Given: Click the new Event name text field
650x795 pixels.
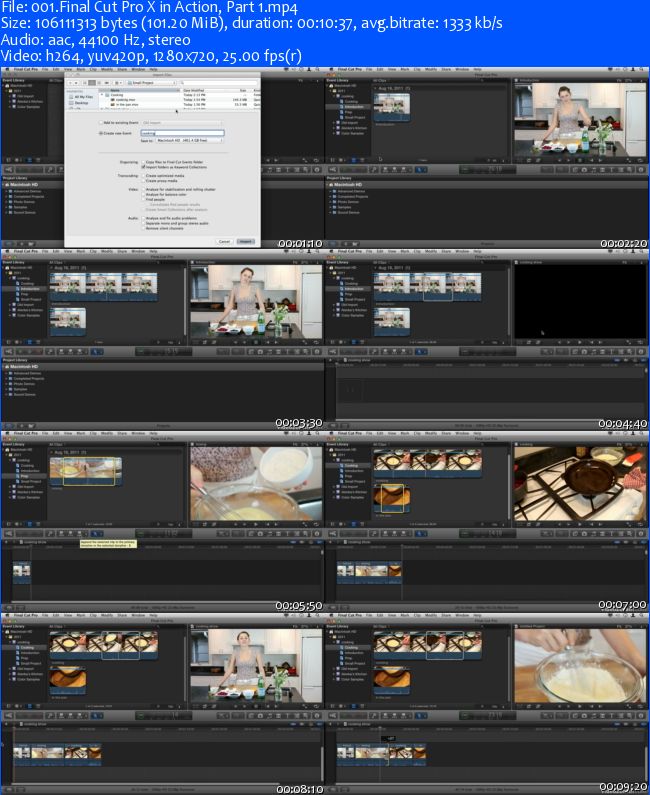Looking at the screenshot, I should pos(181,132).
